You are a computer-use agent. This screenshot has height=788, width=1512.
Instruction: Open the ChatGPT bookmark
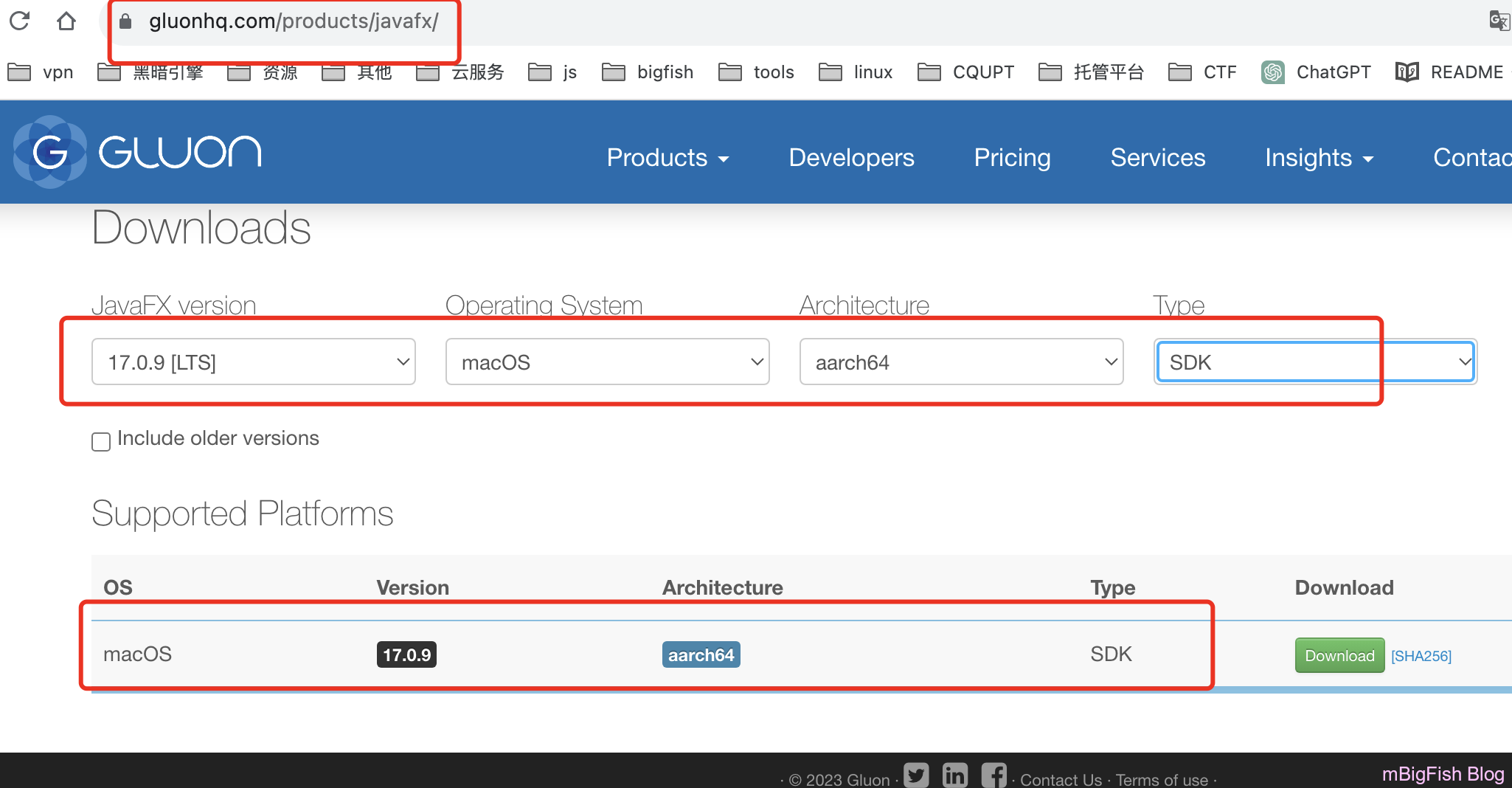1317,72
